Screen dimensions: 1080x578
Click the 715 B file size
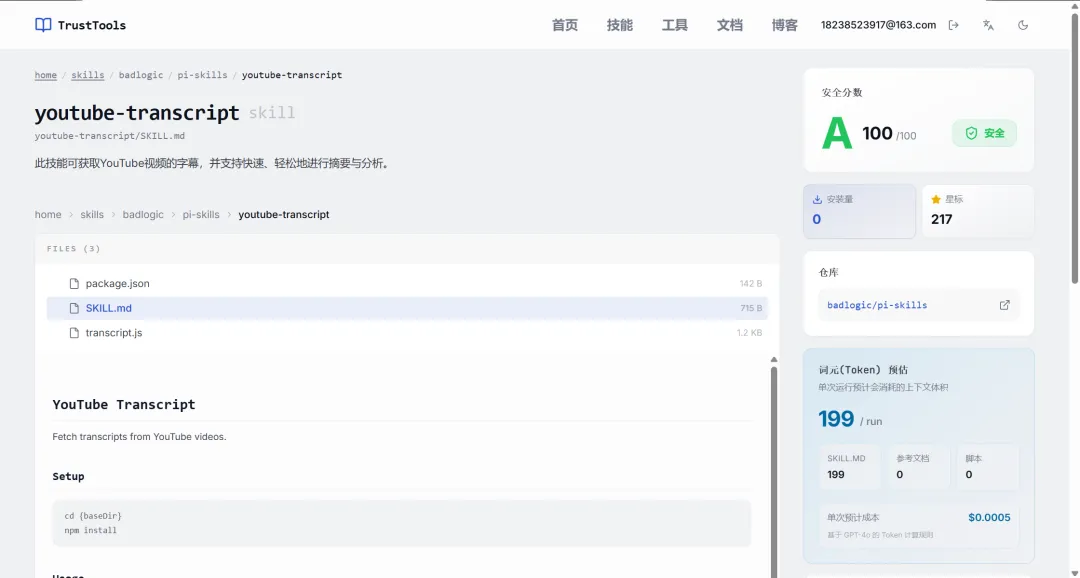751,308
